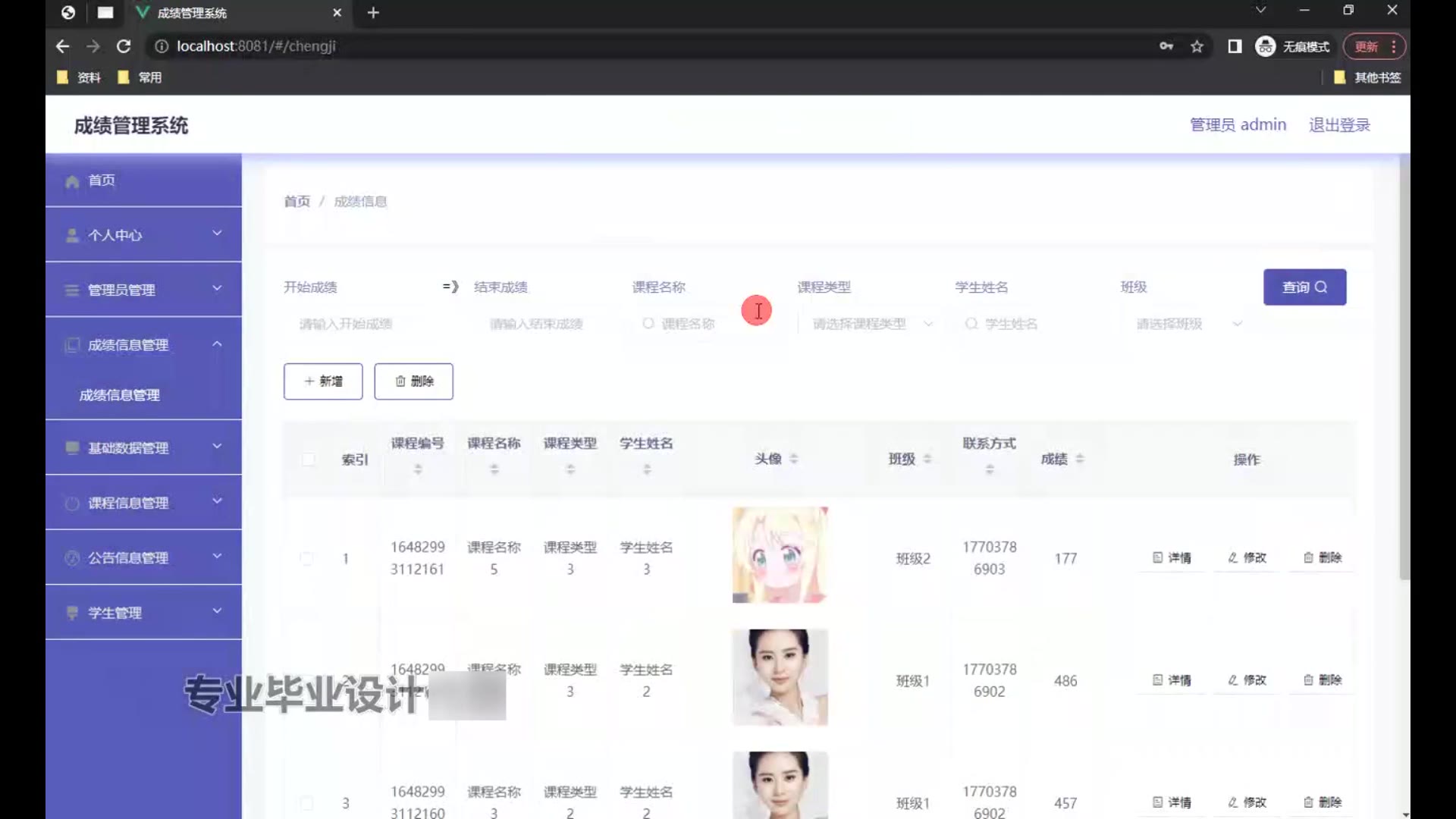This screenshot has height=819, width=1456.
Task: Expand the 学生管理 sidebar menu
Action: [143, 612]
